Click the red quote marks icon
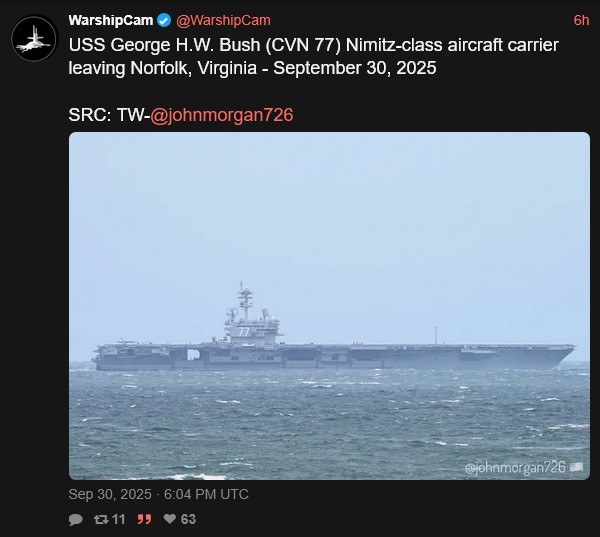The width and height of the screenshot is (600, 537). 144,519
